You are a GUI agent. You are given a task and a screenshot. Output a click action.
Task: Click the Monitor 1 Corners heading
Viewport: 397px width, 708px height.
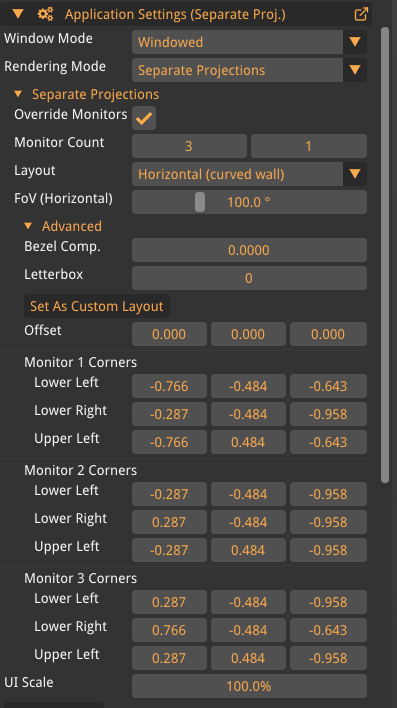tap(80, 362)
